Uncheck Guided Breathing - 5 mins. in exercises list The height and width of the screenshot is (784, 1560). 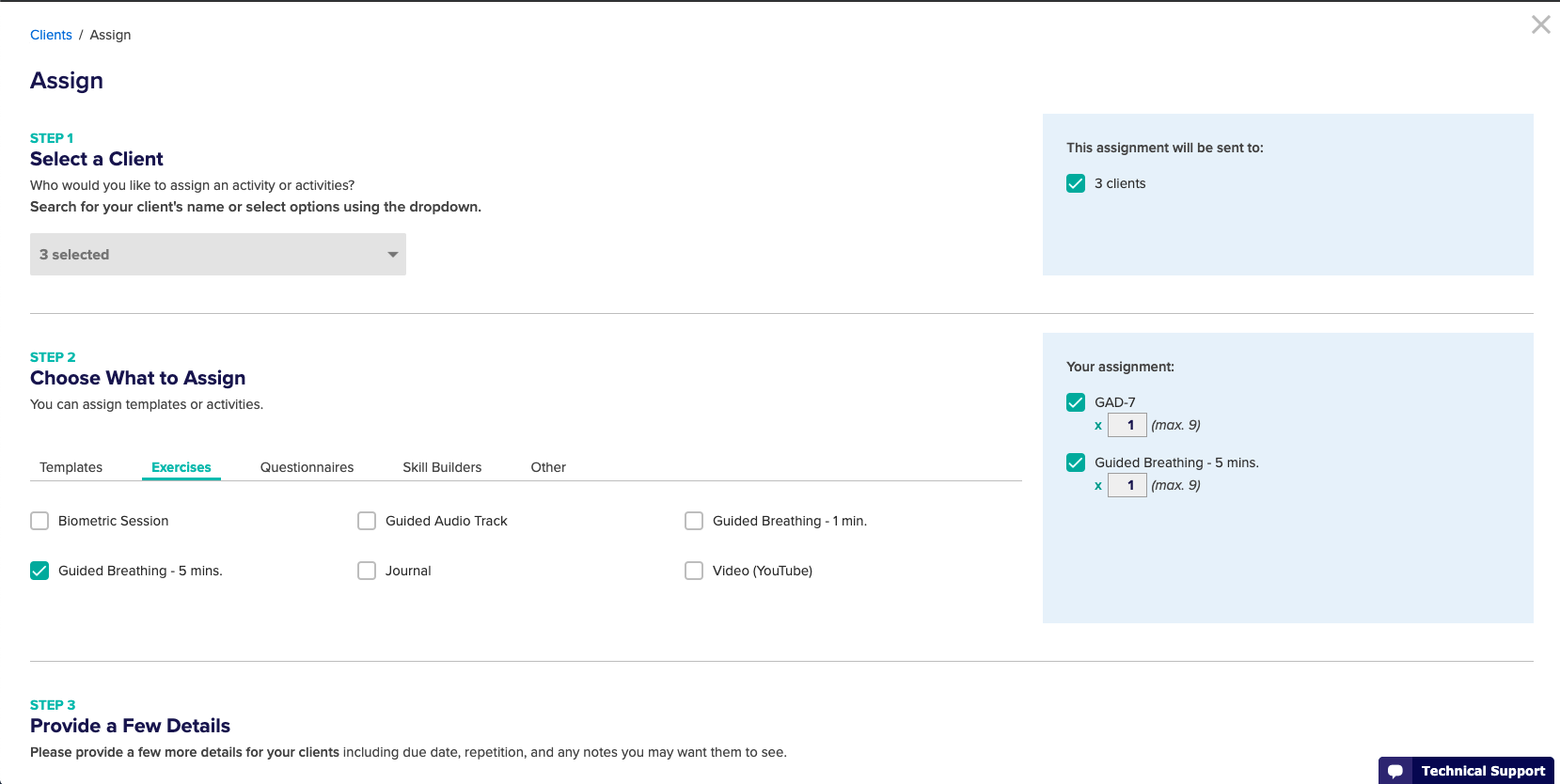(x=39, y=571)
